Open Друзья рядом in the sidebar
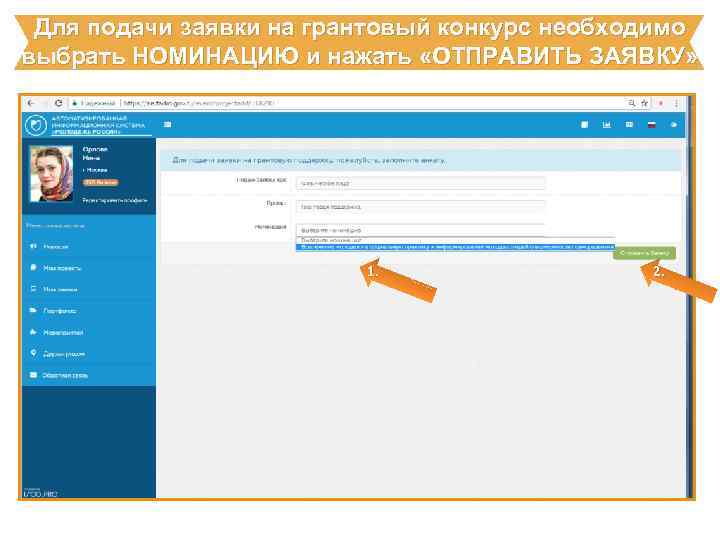The image size is (720, 540). point(64,354)
